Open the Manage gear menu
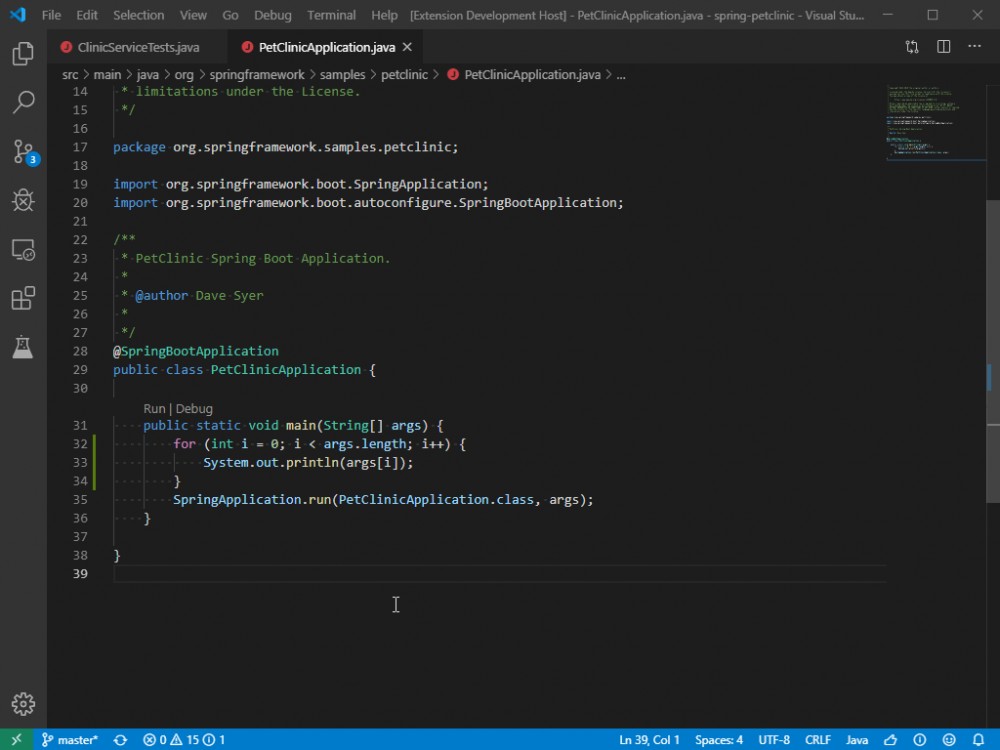This screenshot has width=1000, height=750. tap(24, 703)
